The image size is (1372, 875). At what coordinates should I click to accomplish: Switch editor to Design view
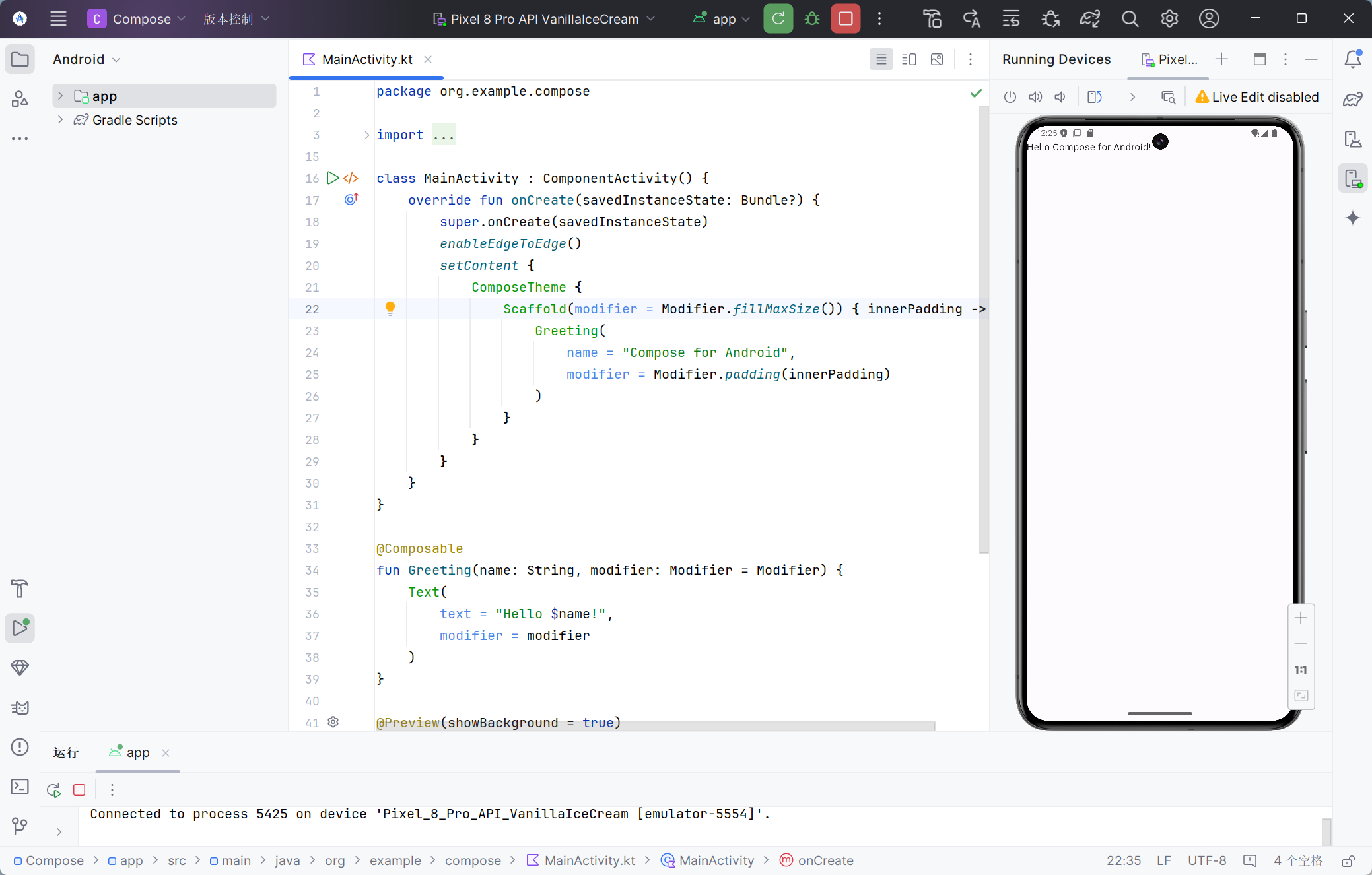[937, 59]
